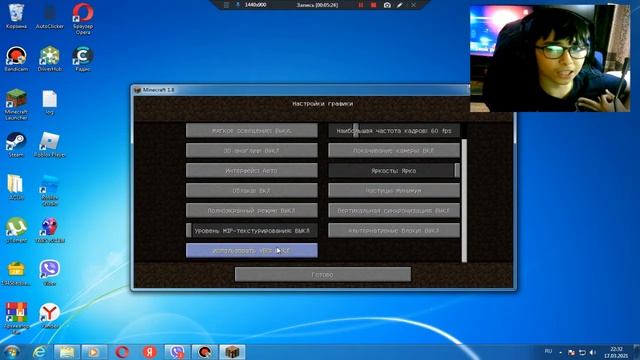Screen dimensions: 640x360
Task: Toggle vertical sync (Вертикальная синхронизация)
Action: (x=394, y=211)
